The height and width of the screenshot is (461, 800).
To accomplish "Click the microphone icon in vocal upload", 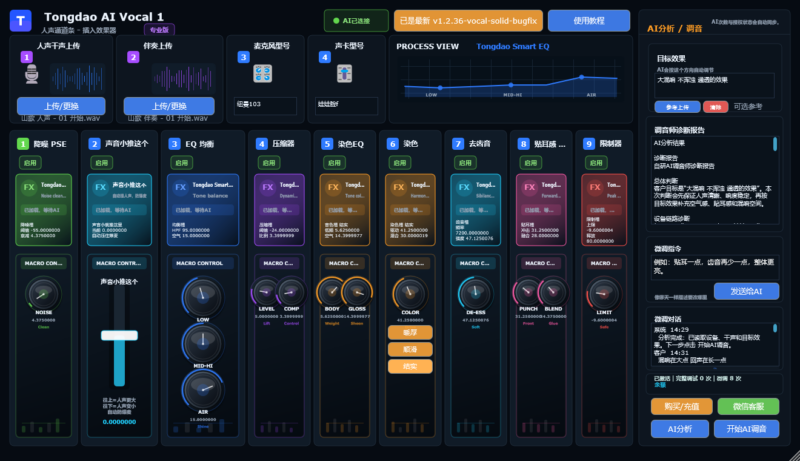I will click(32, 74).
